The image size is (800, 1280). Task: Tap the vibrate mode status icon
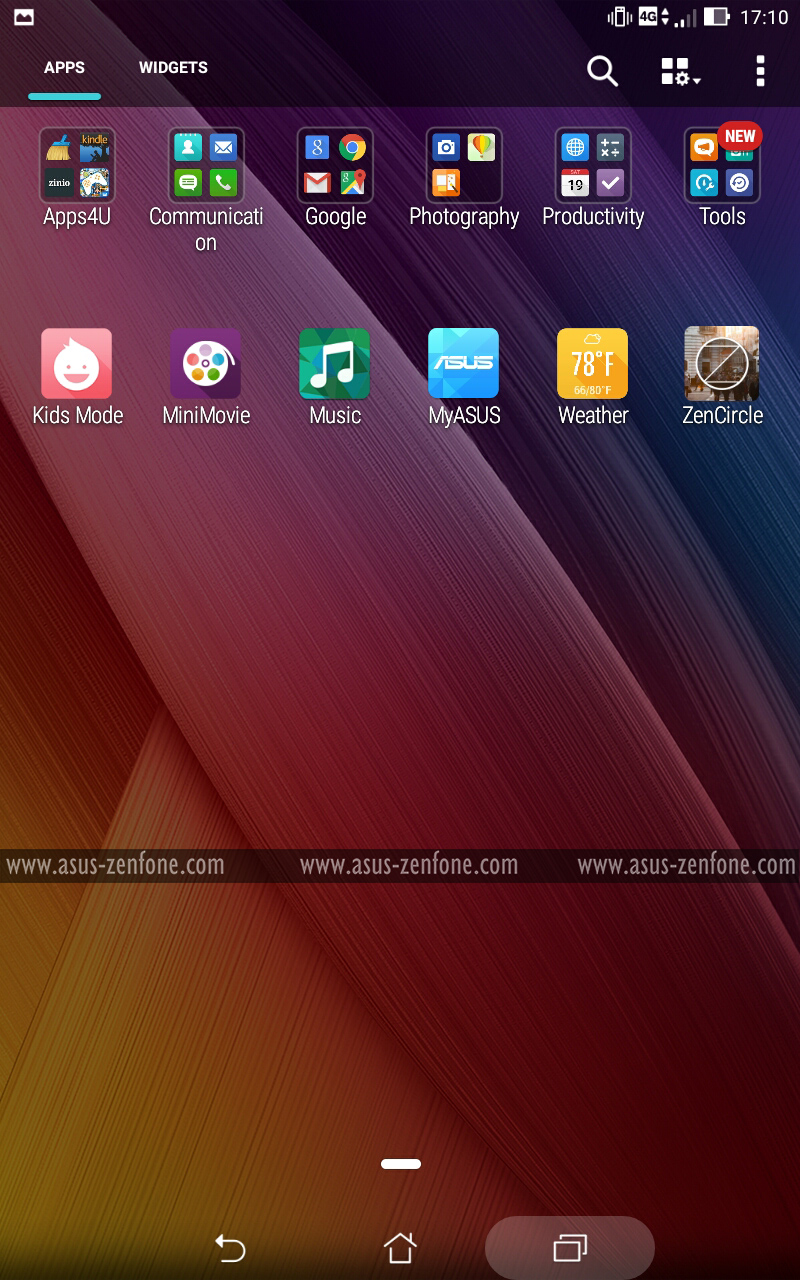pos(619,17)
